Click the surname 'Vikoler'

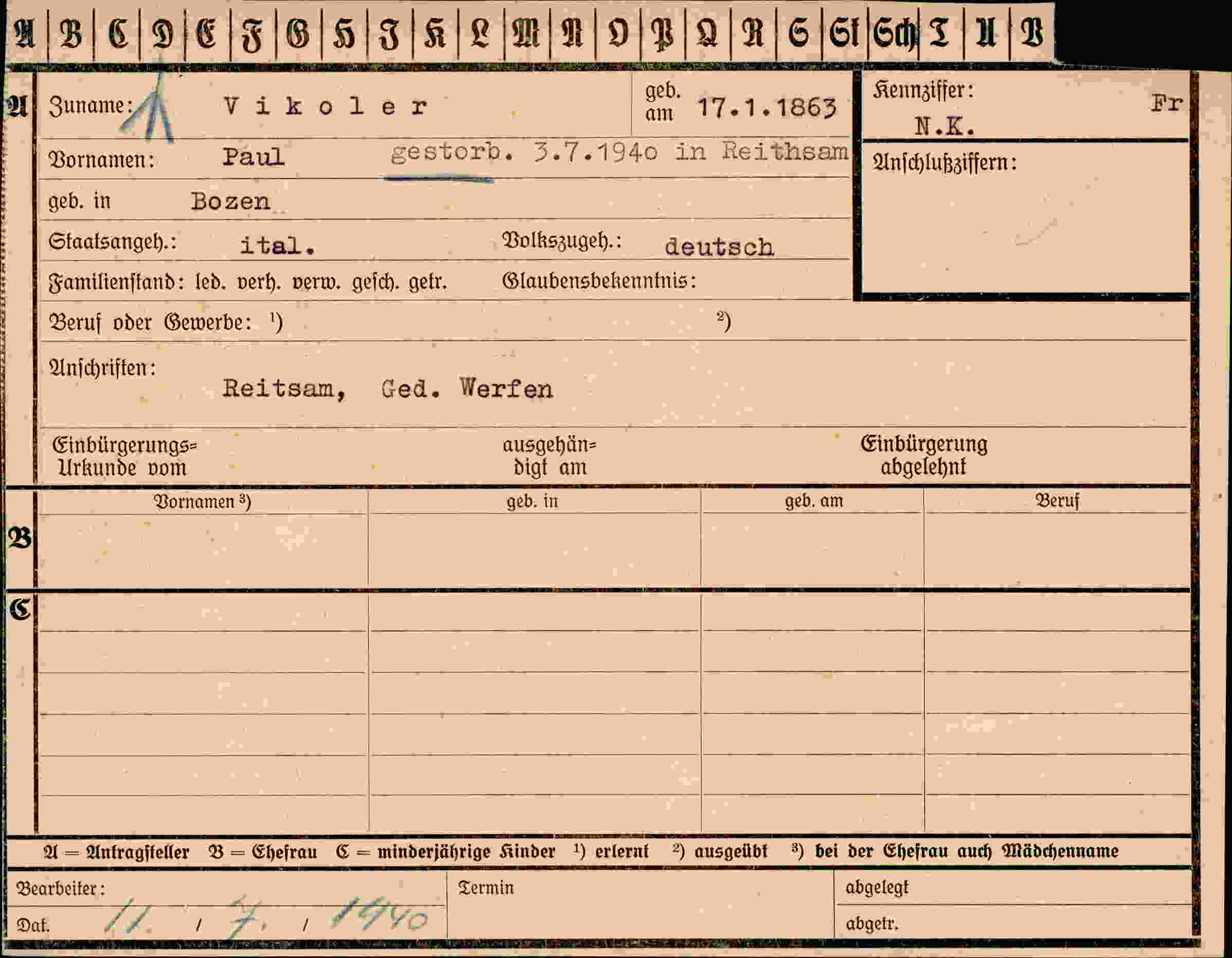325,106
